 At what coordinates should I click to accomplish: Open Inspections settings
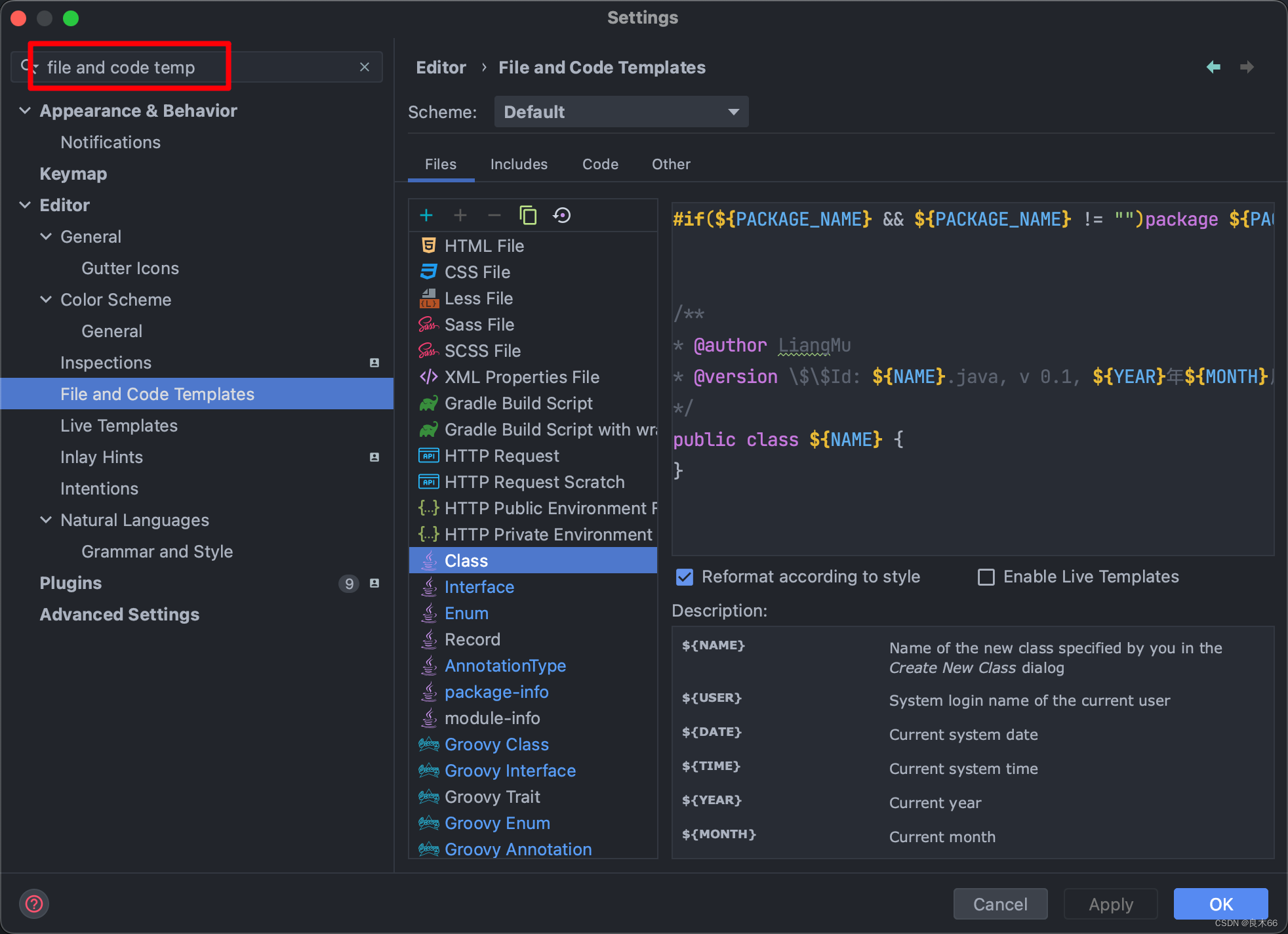(197, 363)
